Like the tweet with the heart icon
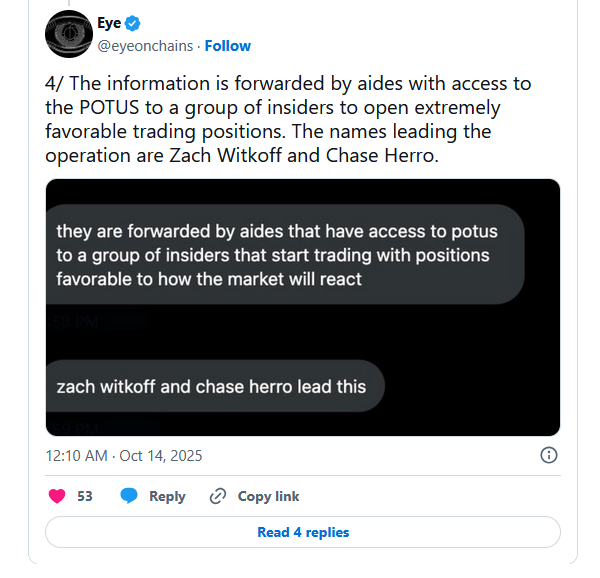Viewport: 600px width, 578px height. click(x=57, y=496)
